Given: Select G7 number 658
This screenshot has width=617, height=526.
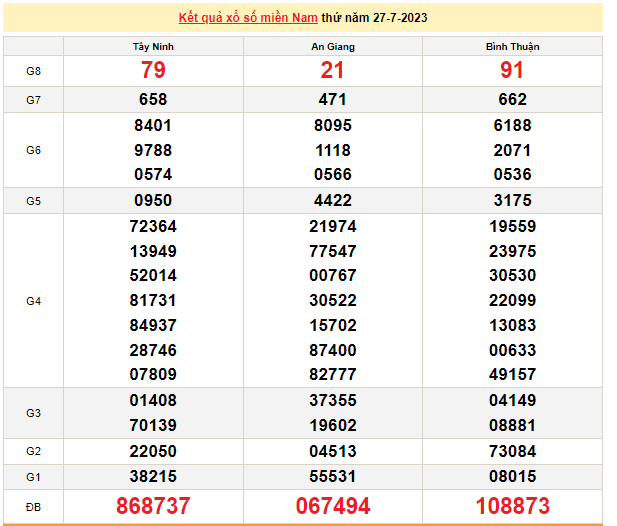Looking at the screenshot, I should coord(153,99).
